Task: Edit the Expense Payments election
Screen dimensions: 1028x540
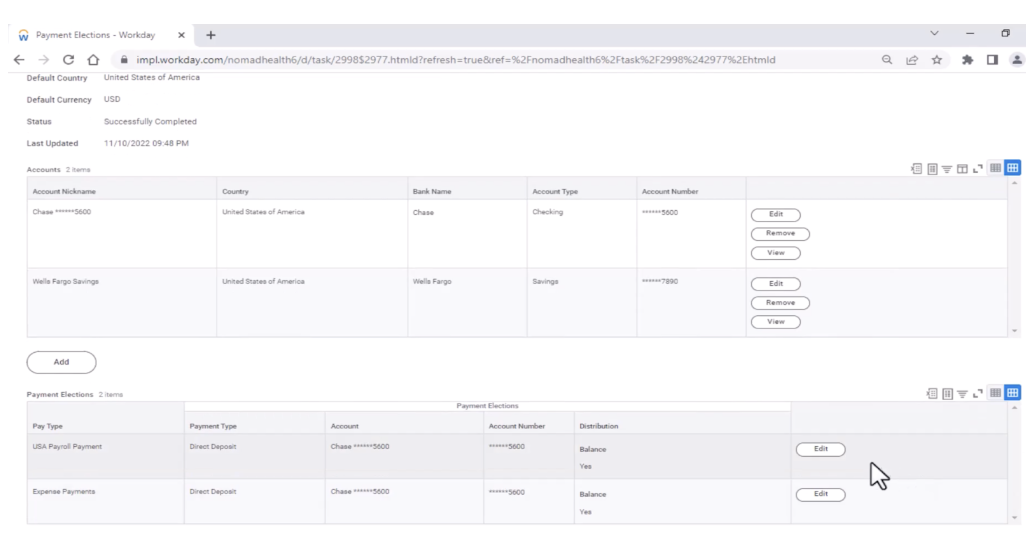Action: click(821, 494)
